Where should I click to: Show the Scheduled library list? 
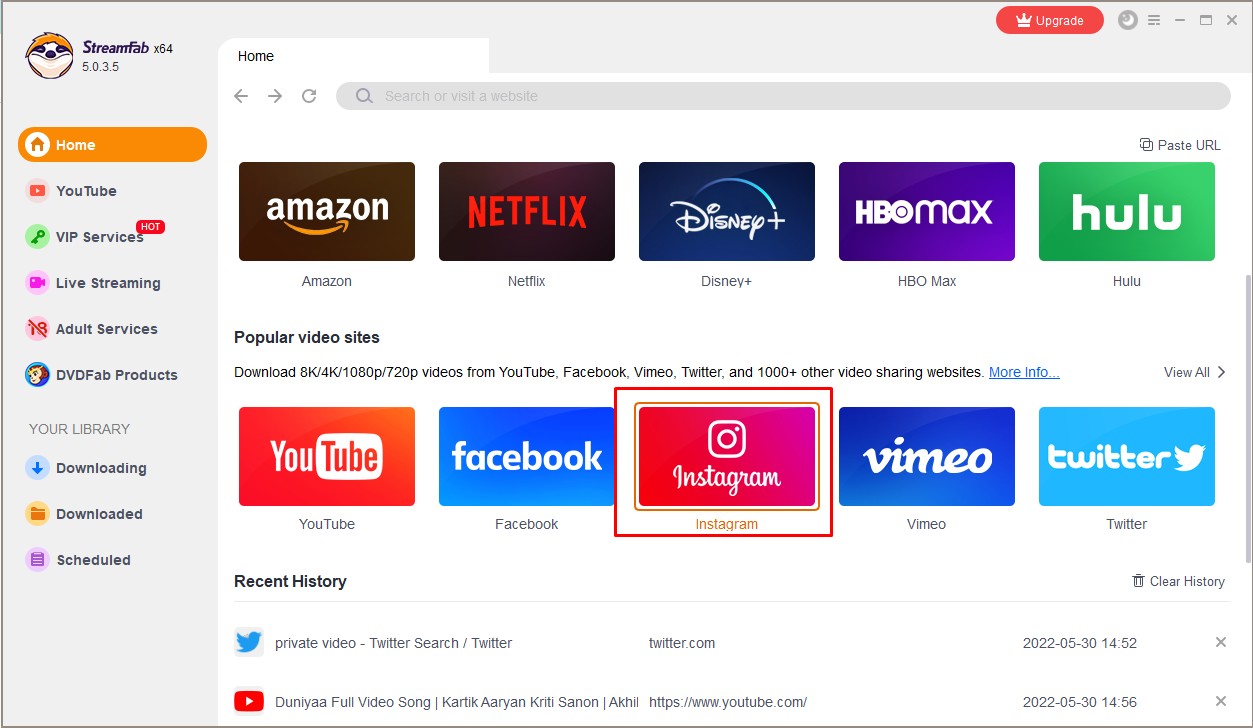point(79,560)
